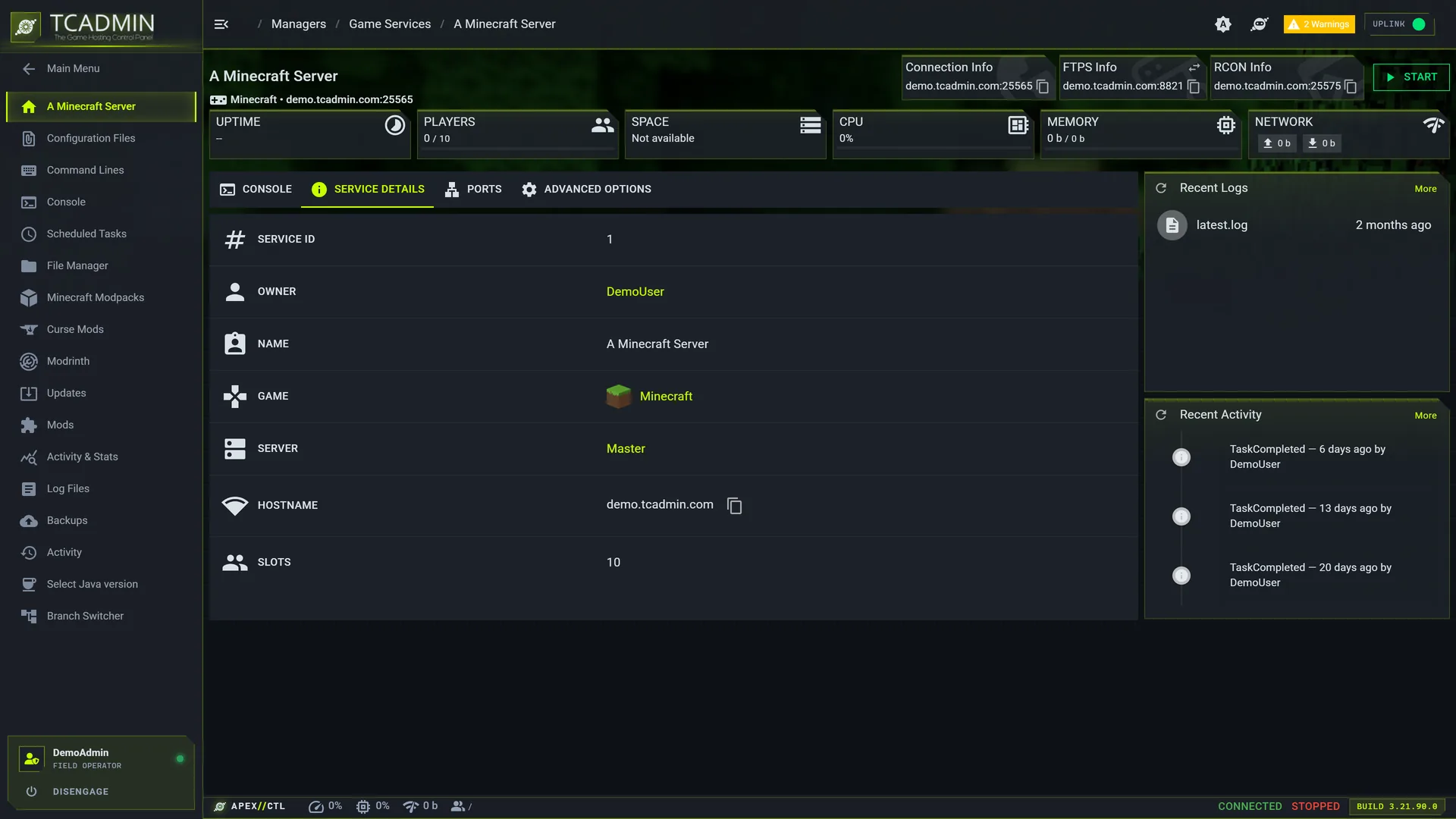Click the 20 days ago activity info marker

(1181, 576)
